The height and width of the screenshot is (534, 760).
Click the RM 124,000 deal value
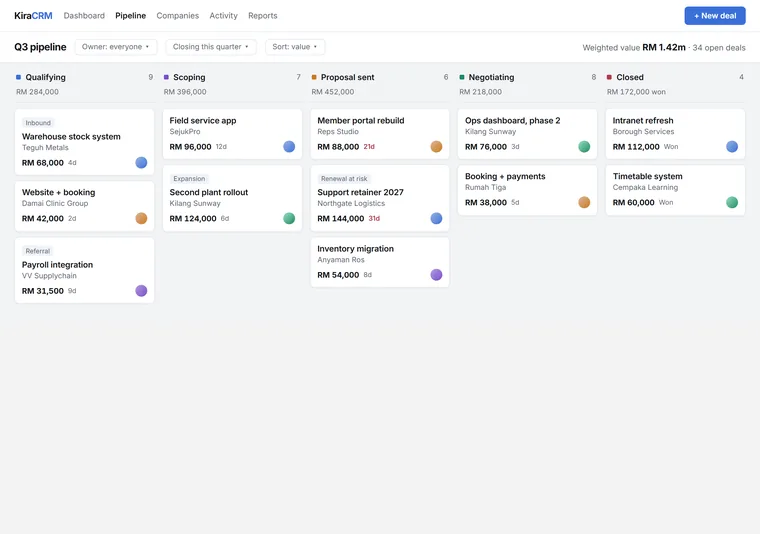[x=193, y=219]
